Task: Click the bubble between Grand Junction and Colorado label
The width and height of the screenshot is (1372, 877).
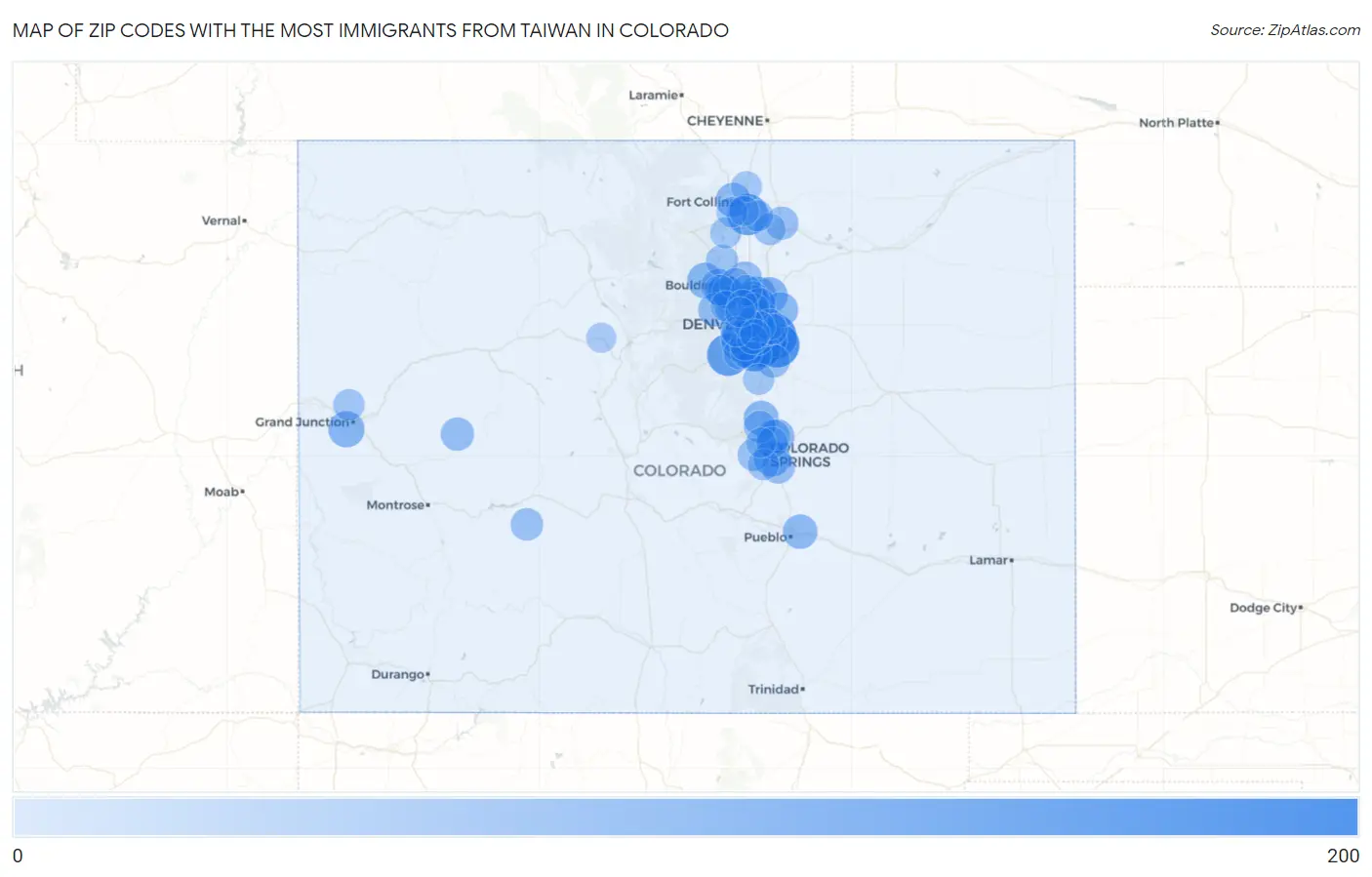Action: click(457, 434)
